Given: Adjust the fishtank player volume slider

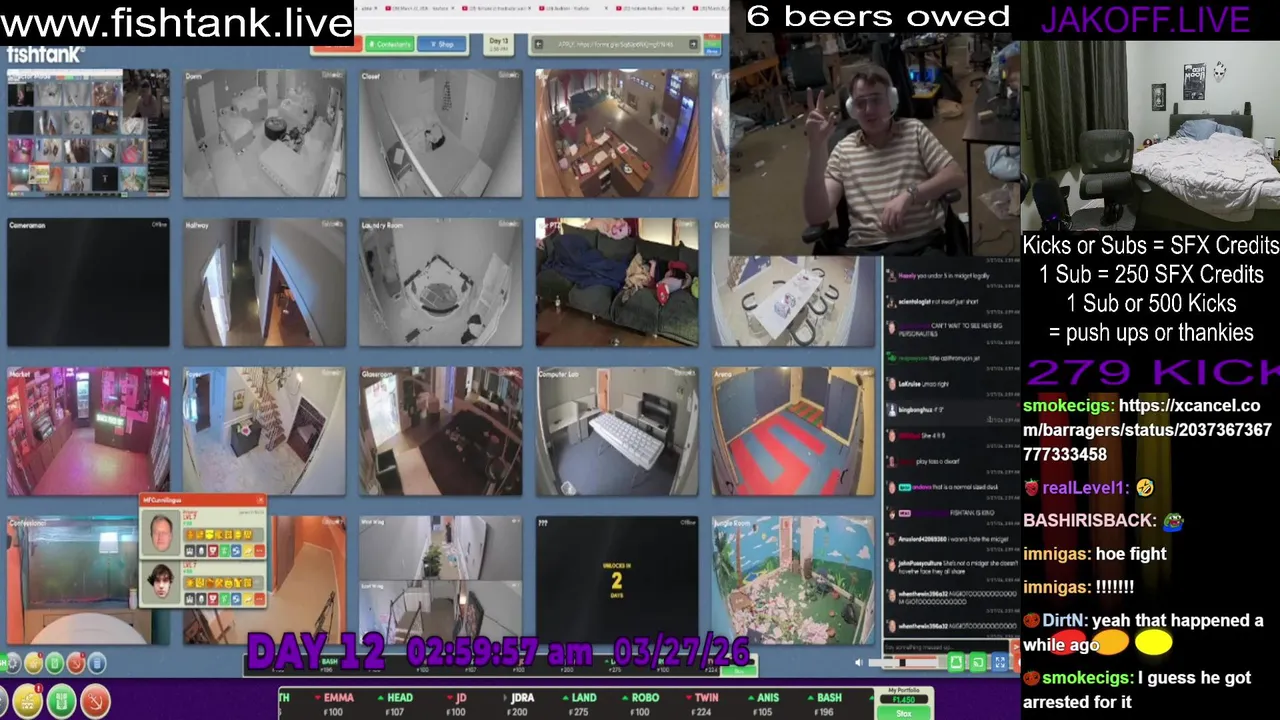Looking at the screenshot, I should tap(903, 662).
